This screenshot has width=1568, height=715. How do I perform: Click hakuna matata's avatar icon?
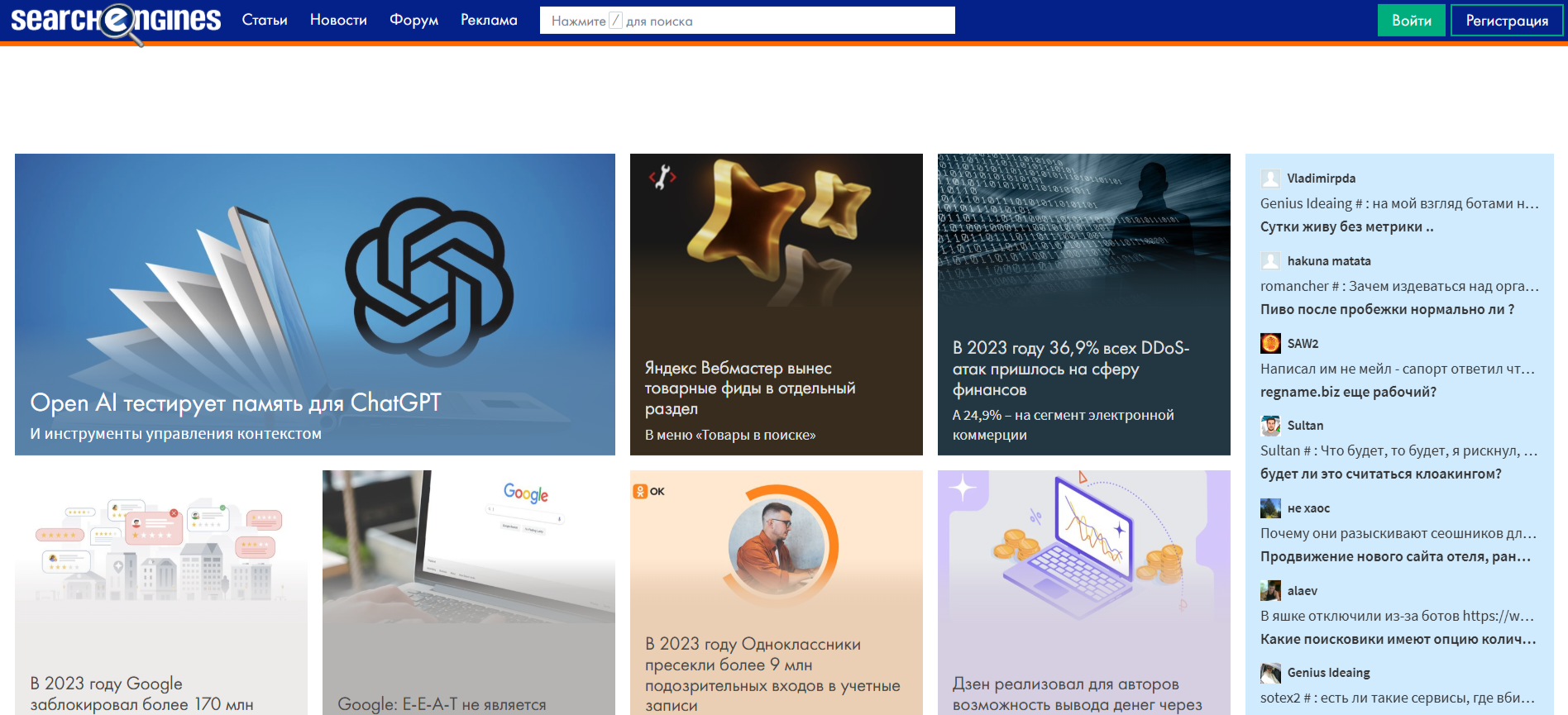click(1270, 261)
